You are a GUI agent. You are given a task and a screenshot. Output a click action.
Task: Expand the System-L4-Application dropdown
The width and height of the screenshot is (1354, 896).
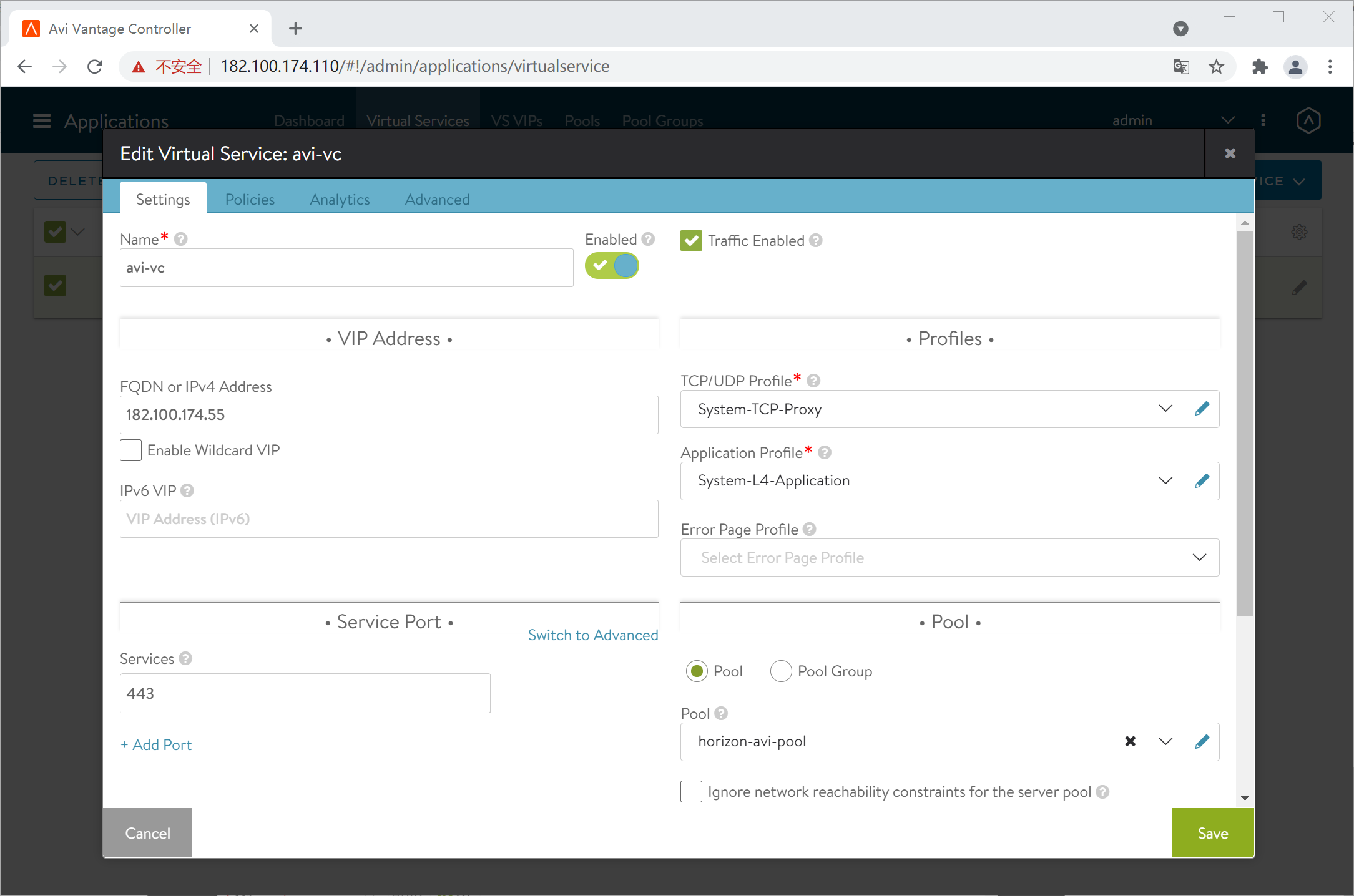click(1165, 480)
